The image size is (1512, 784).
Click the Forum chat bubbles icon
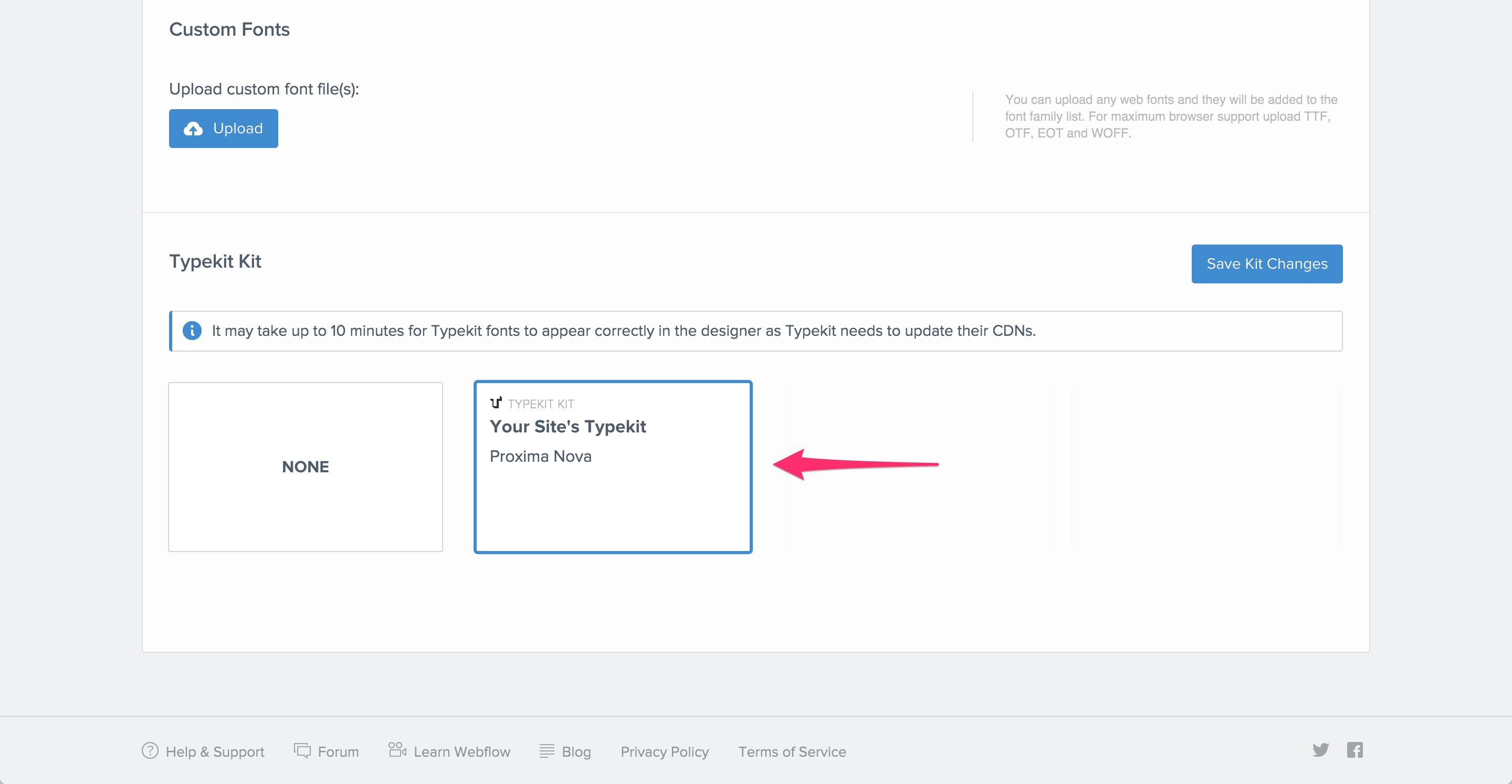pyautogui.click(x=302, y=750)
